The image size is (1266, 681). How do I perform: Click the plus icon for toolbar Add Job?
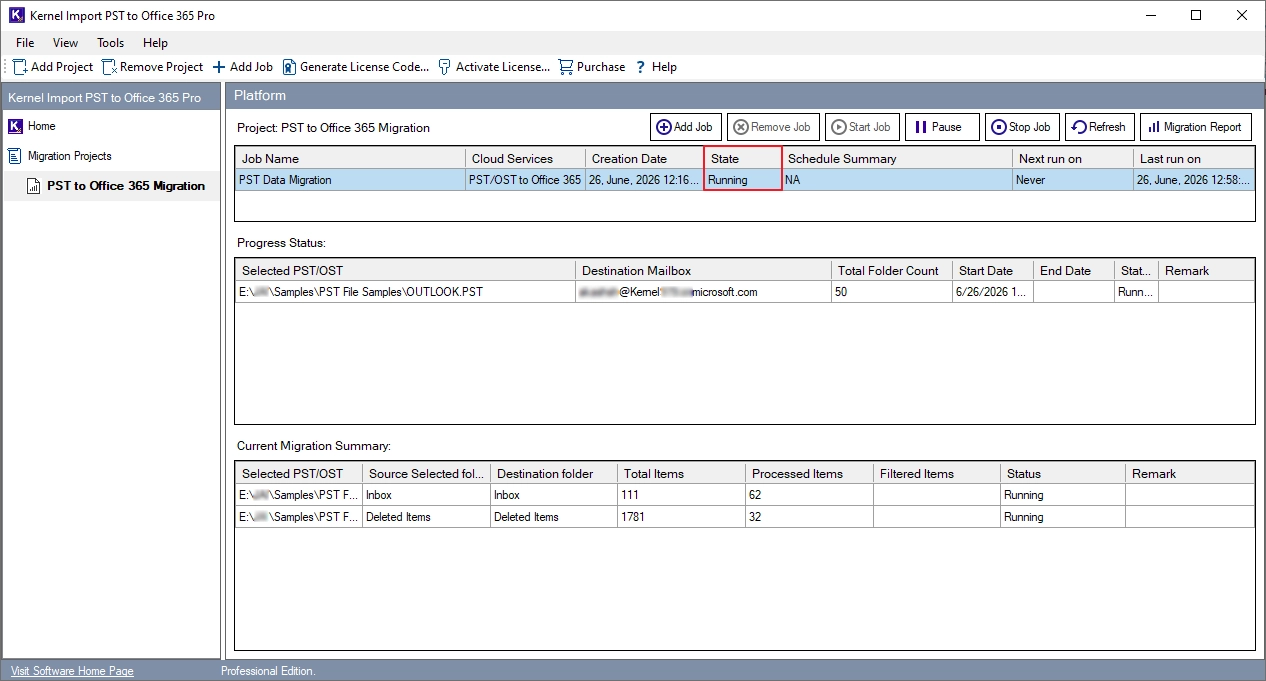[219, 67]
